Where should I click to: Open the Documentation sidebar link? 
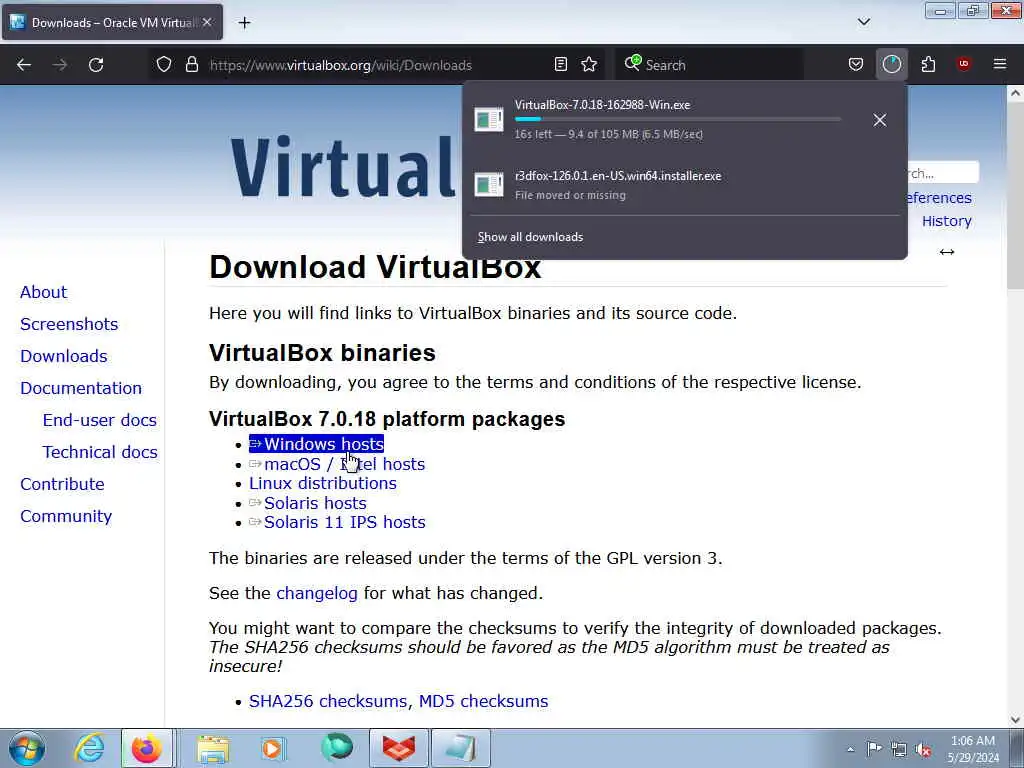point(81,388)
